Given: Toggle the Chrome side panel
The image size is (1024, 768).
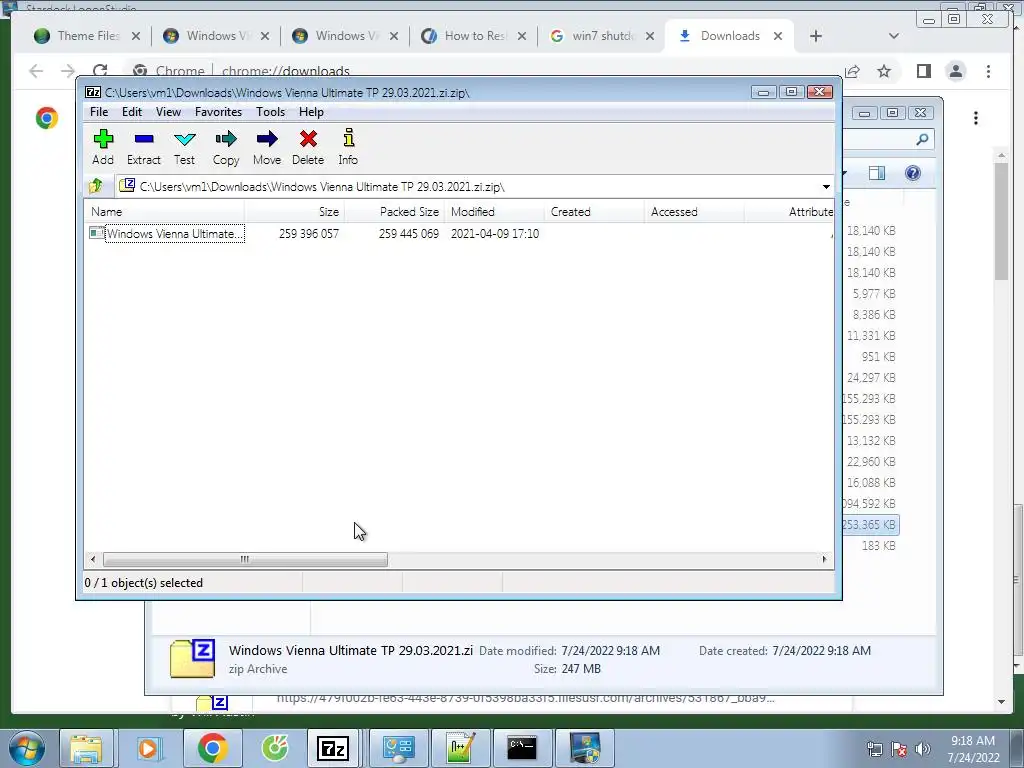Looking at the screenshot, I should [x=923, y=71].
